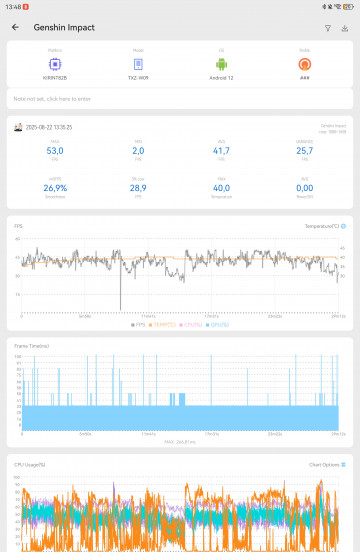Select the session date 2025-08-22
This screenshot has width=360, height=552.
click(49, 127)
